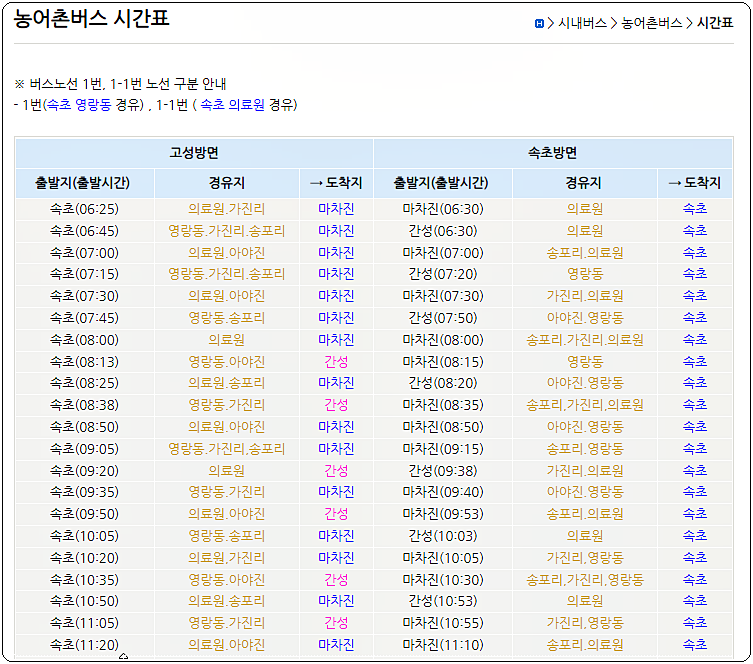Click the 농어촌버스 시간표 page title

pos(91,18)
